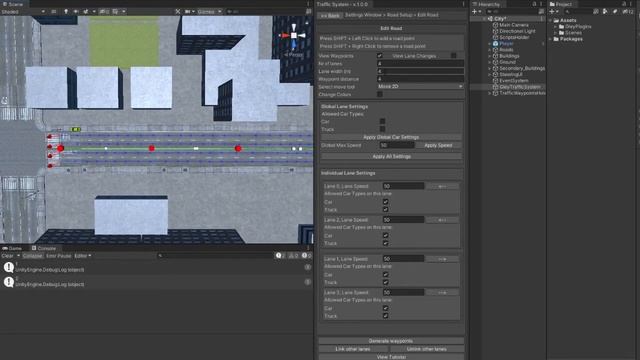Toggle Lane 0 Car checkbox

[385, 202]
